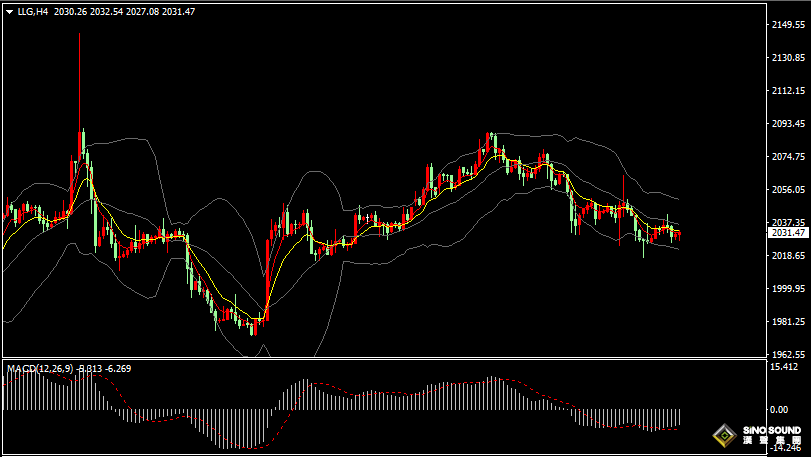Image resolution: width=811 pixels, height=457 pixels.
Task: Click the 2056.05 price axis label
Action: click(x=787, y=190)
